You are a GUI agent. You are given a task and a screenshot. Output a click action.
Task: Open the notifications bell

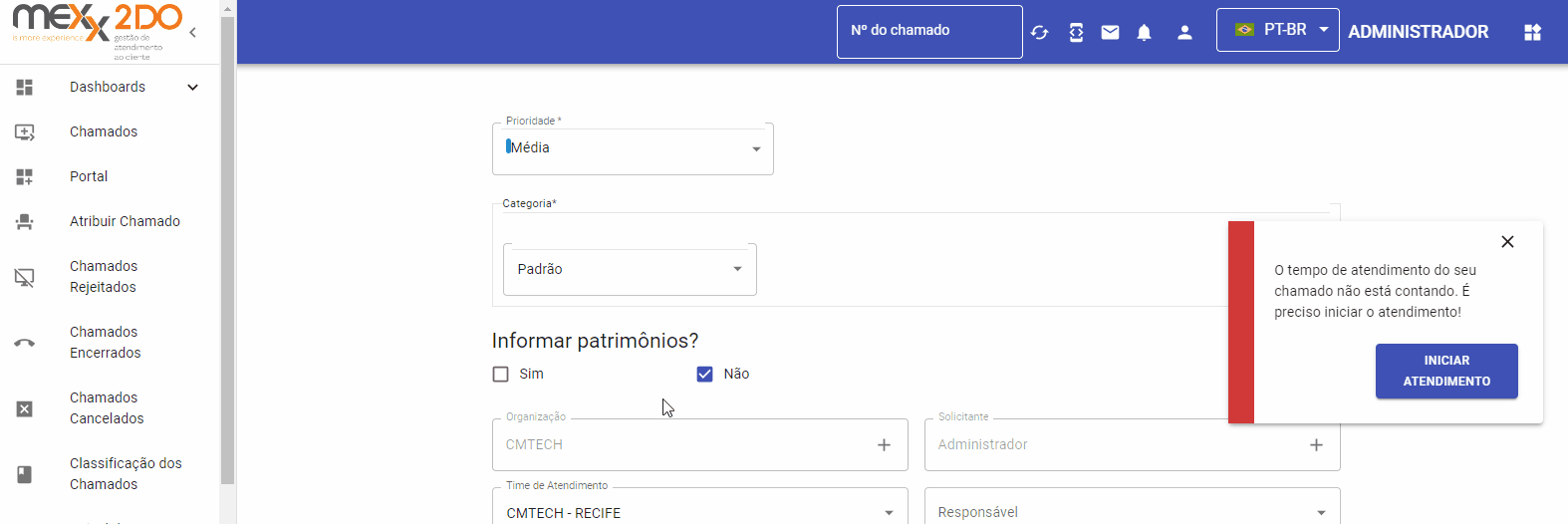pyautogui.click(x=1144, y=32)
